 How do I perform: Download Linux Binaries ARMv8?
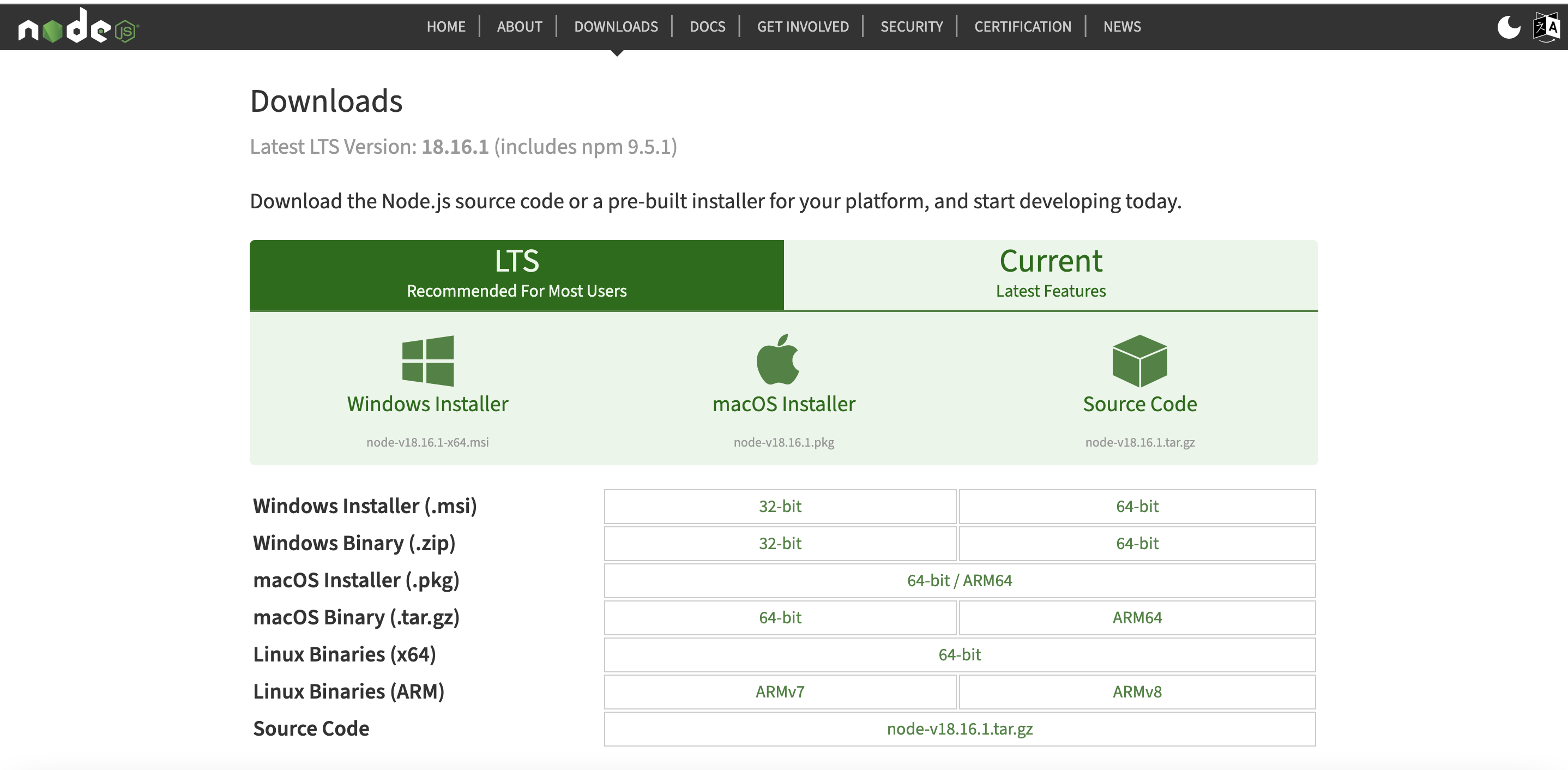(x=1136, y=692)
